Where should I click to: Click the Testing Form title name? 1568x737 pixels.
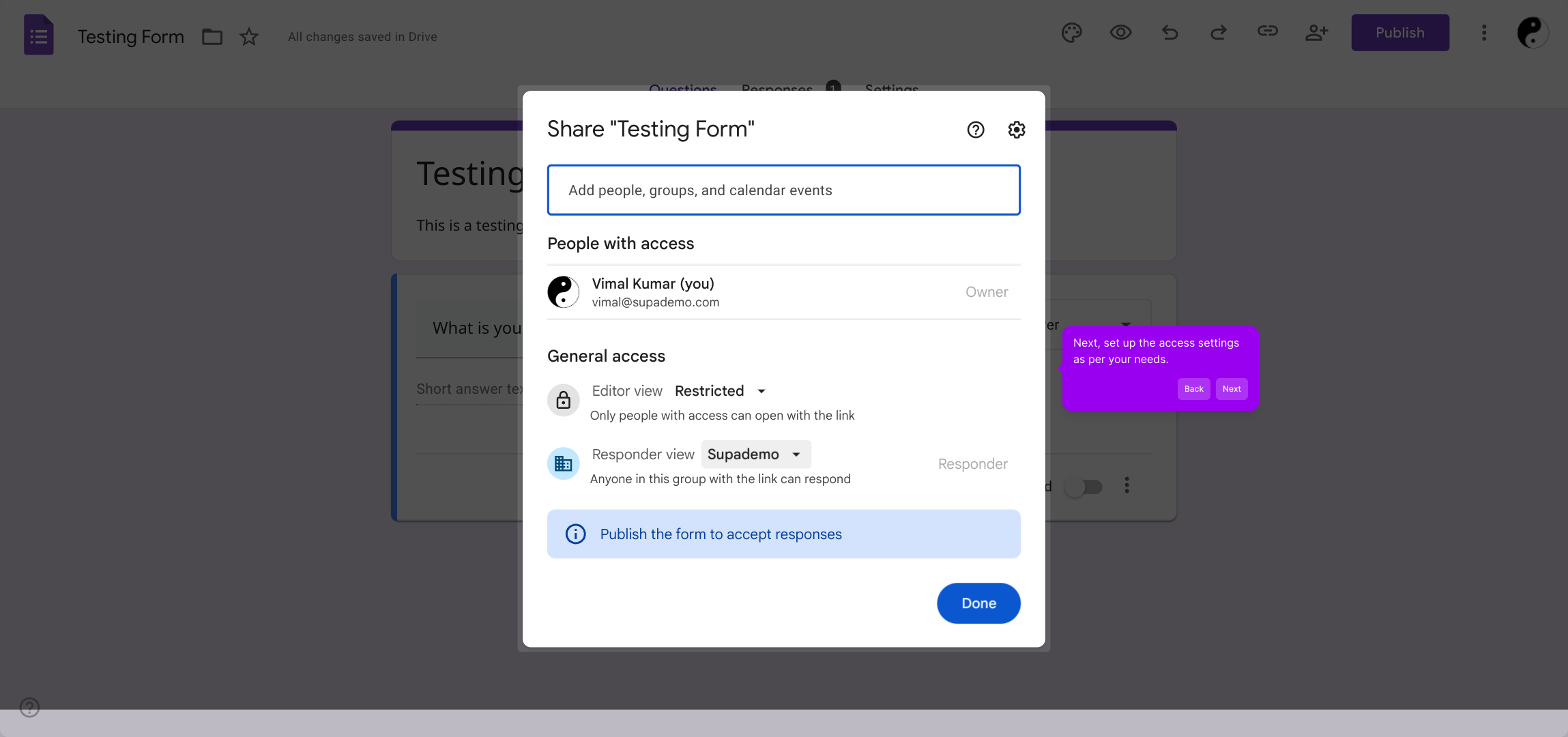(131, 36)
